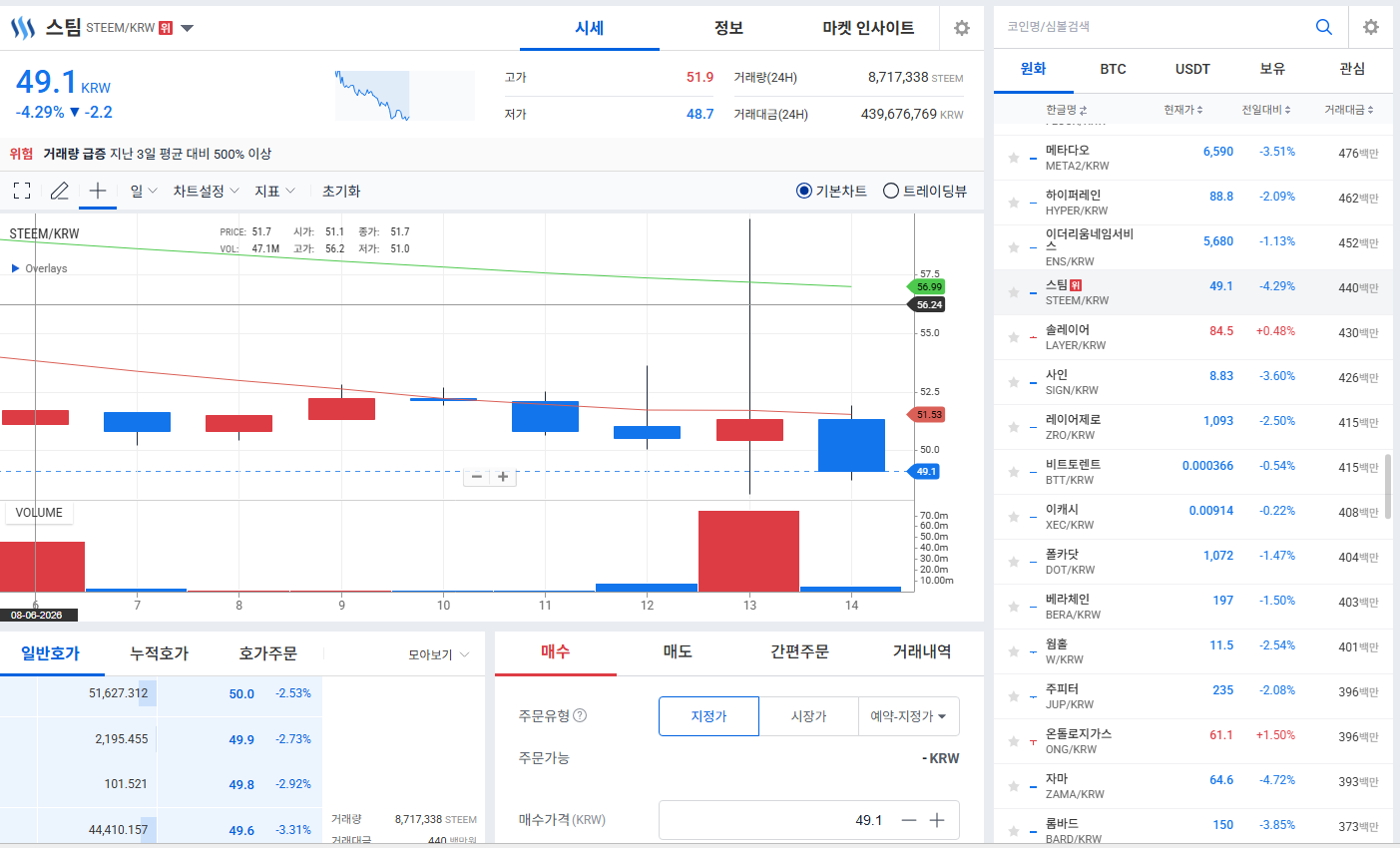Star the 레이어제로 ZRO row

click(1014, 427)
